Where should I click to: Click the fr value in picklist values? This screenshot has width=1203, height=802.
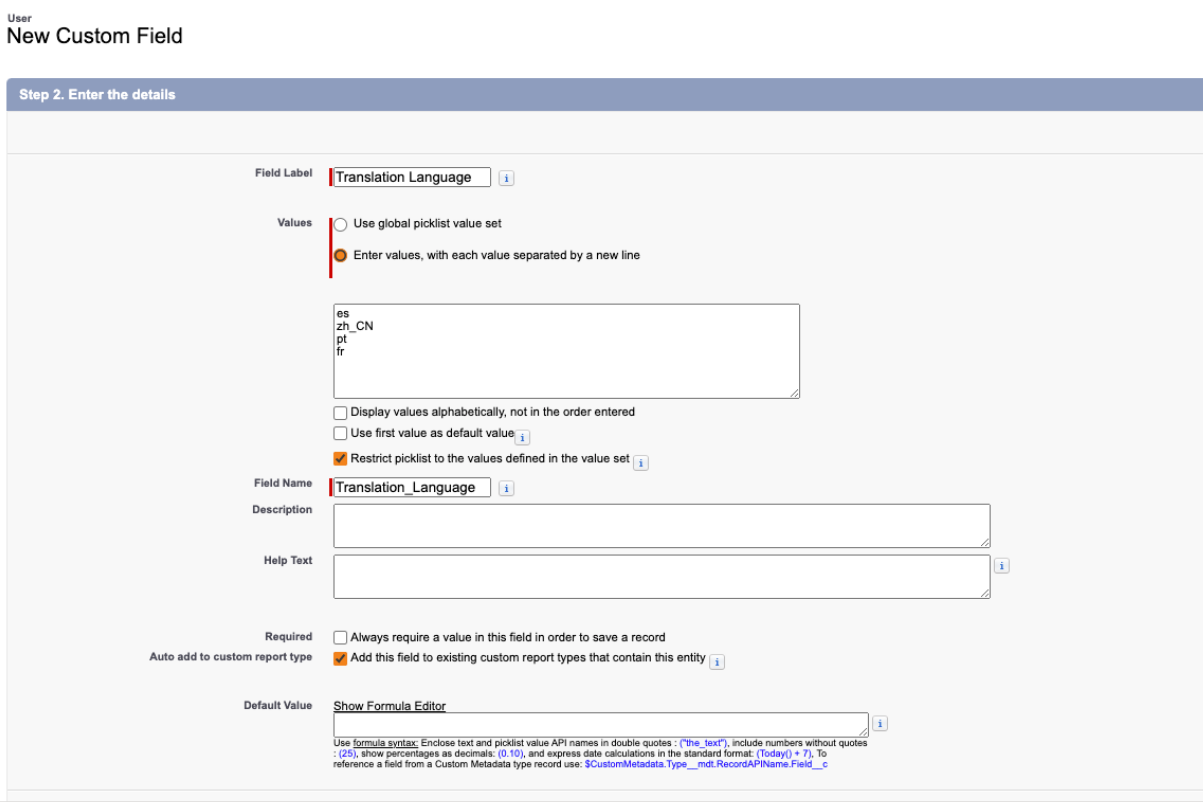click(341, 352)
